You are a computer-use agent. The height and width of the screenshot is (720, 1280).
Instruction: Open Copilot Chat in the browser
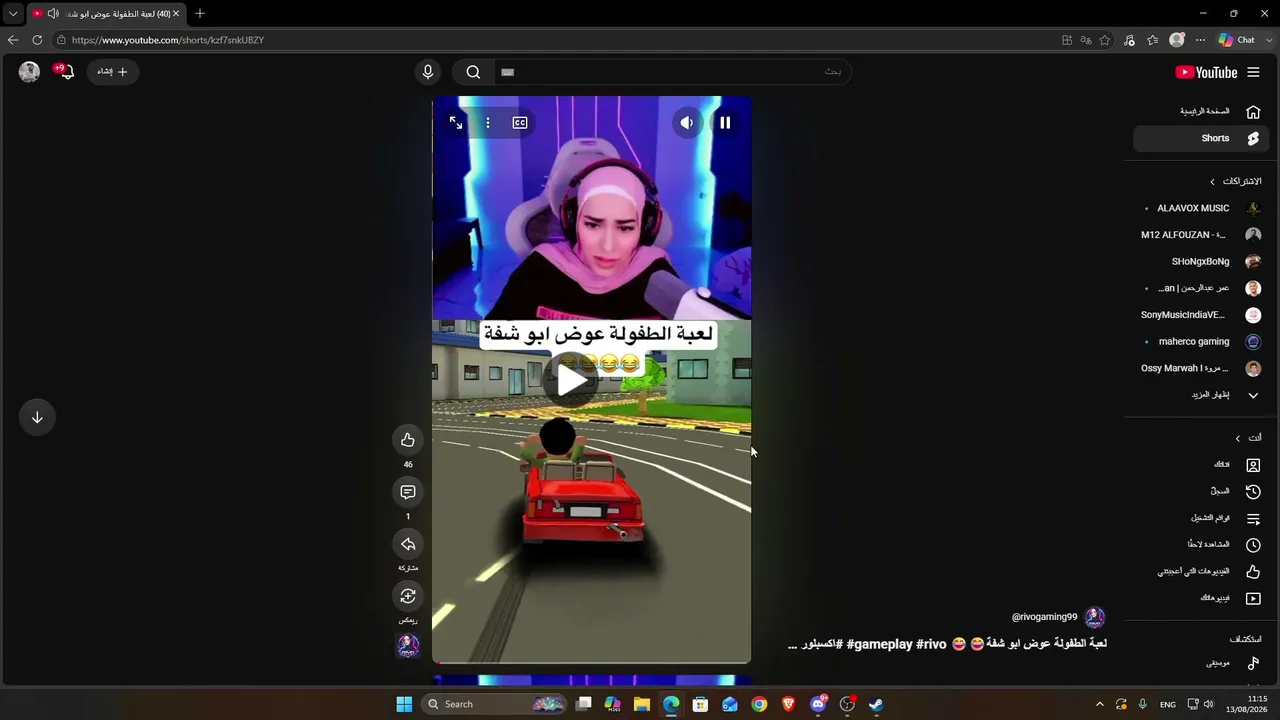[1236, 40]
